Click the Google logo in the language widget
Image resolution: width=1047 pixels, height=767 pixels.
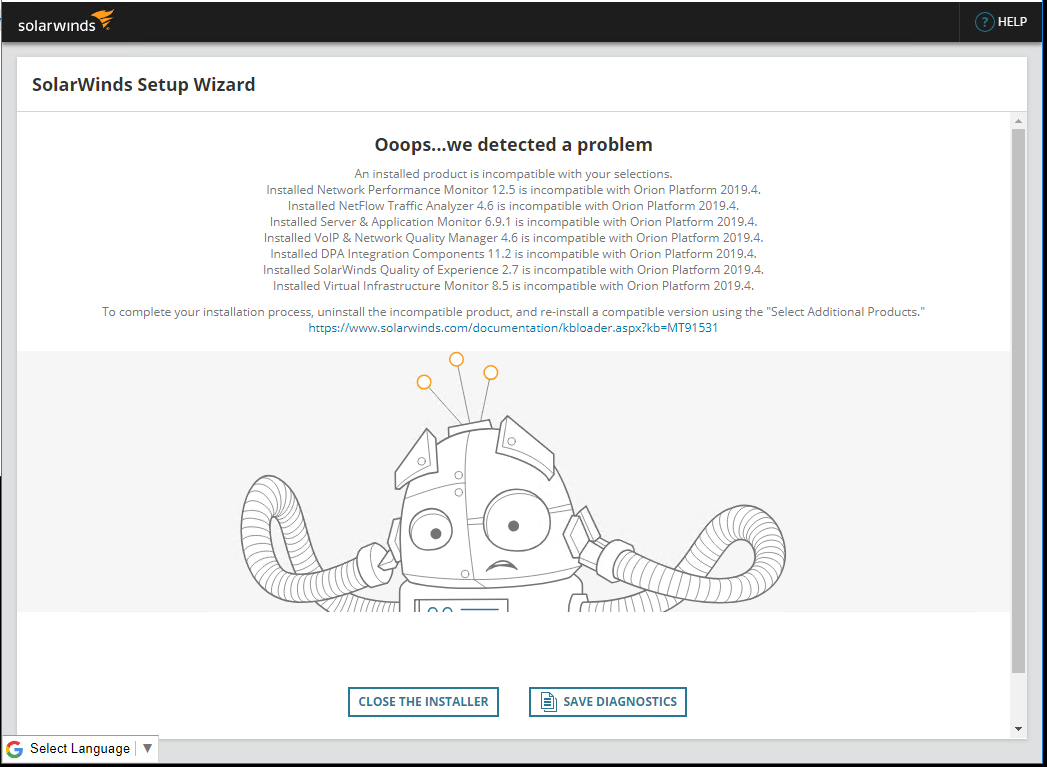pos(15,749)
